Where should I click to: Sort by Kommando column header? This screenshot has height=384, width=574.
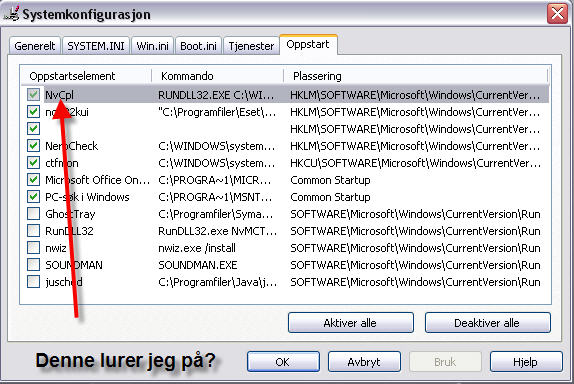click(x=218, y=76)
